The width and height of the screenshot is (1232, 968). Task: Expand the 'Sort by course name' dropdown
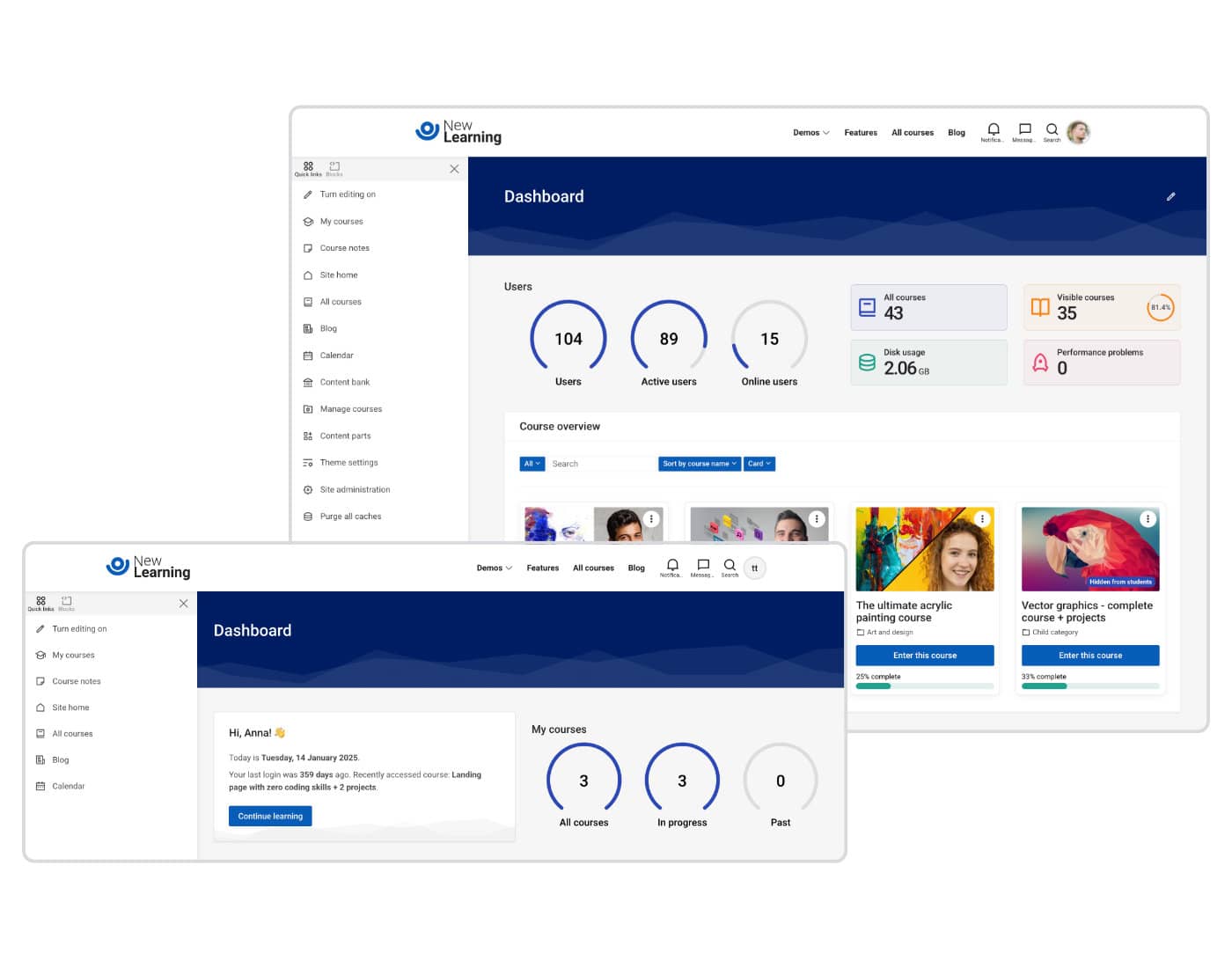point(700,464)
